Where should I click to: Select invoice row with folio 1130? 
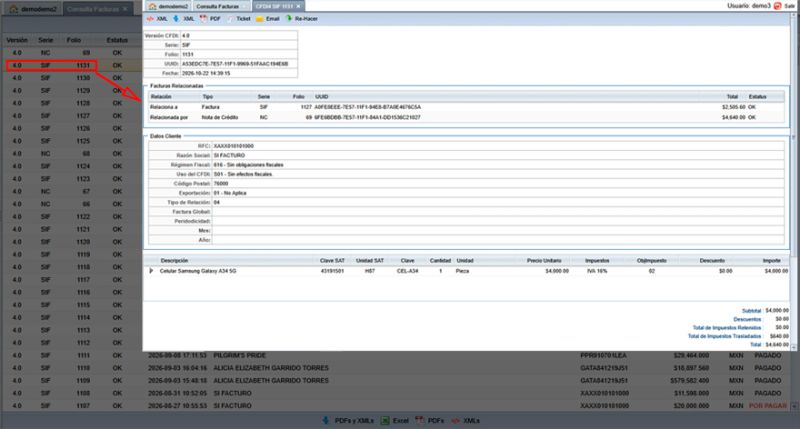coord(71,78)
